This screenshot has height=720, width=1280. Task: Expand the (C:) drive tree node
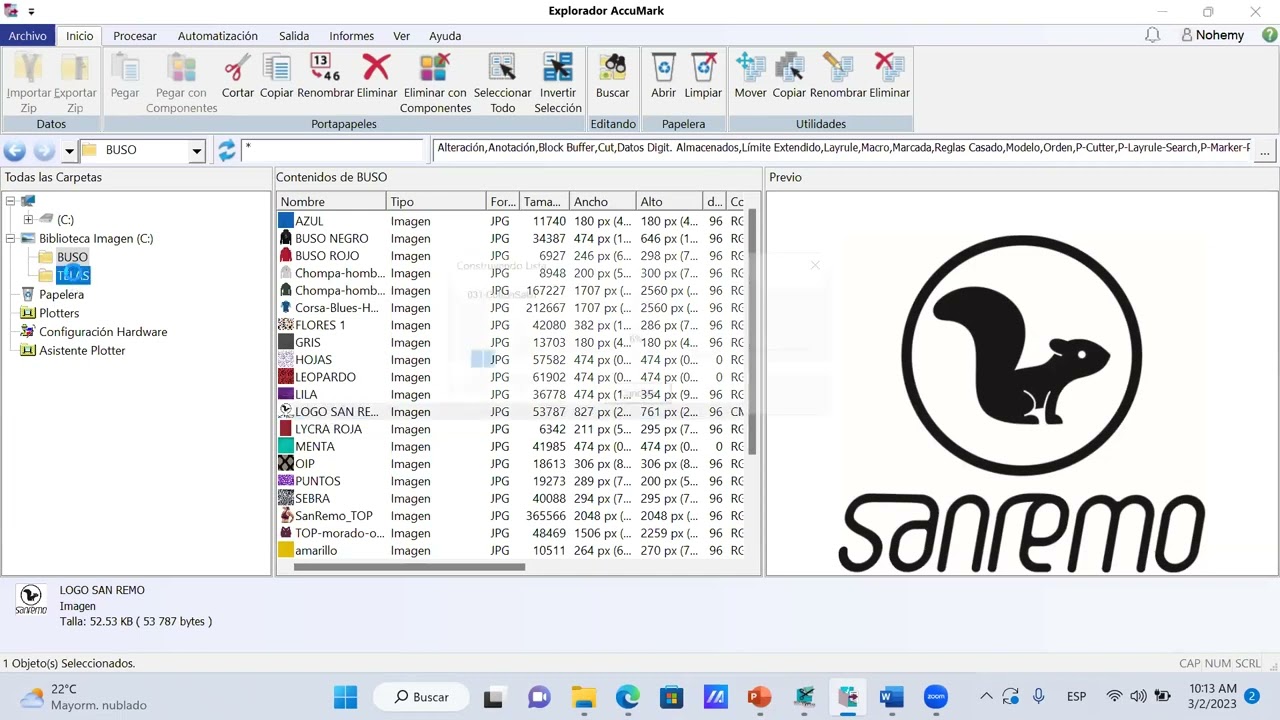click(28, 220)
